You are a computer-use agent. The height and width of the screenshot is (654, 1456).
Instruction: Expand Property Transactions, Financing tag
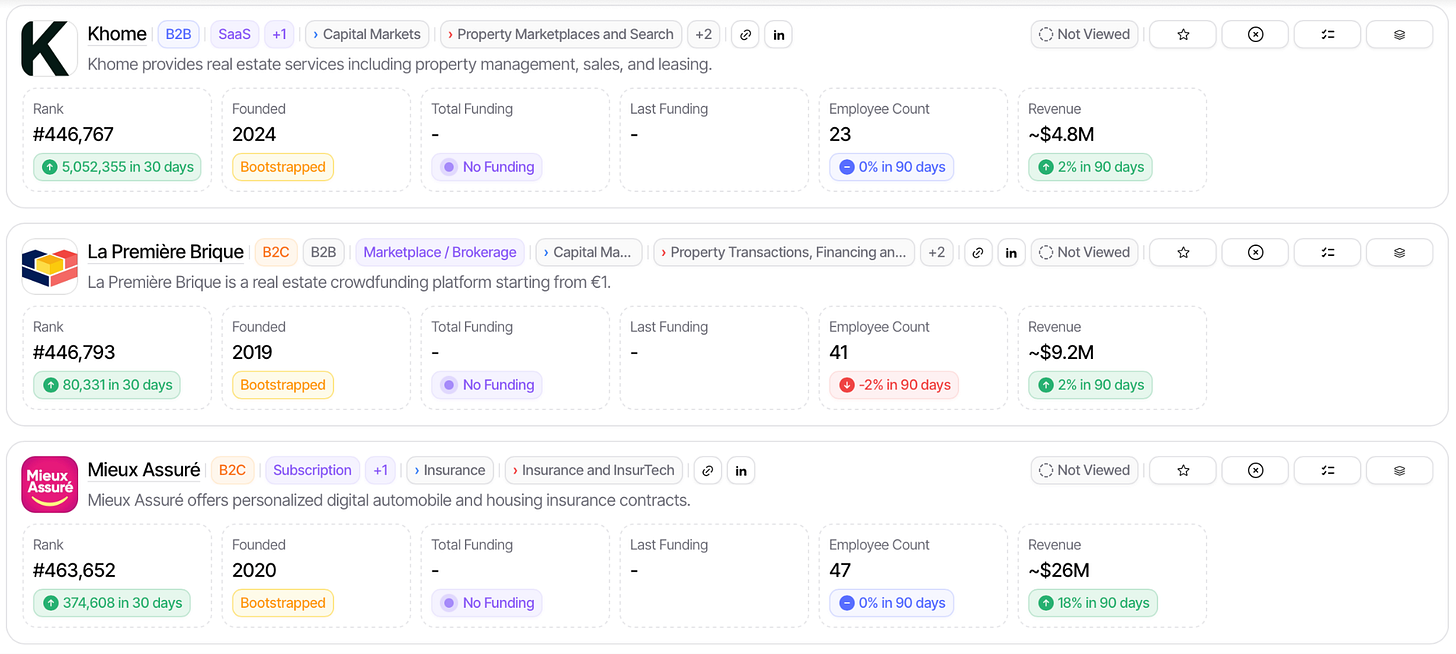(x=784, y=252)
